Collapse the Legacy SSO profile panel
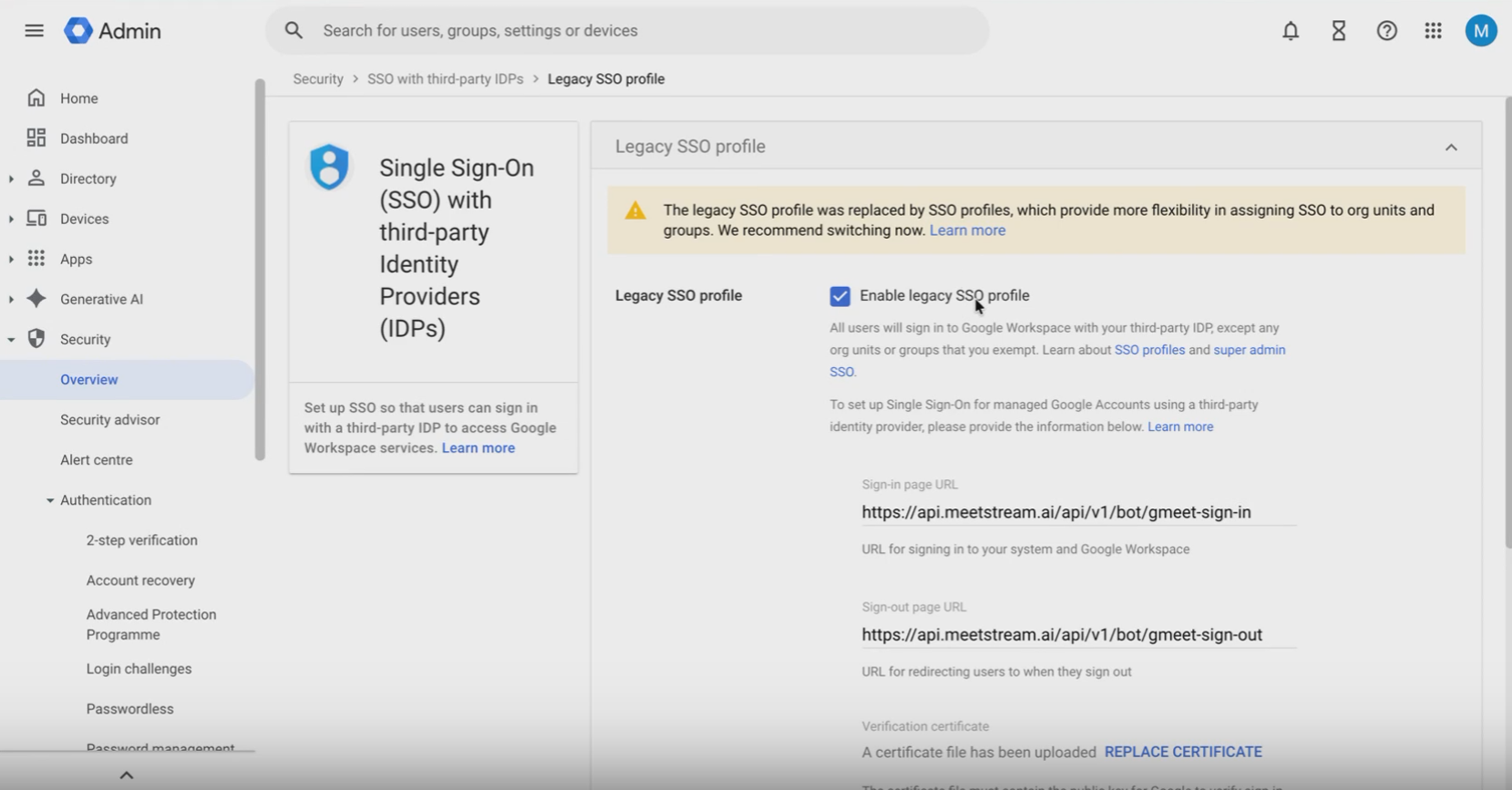The height and width of the screenshot is (790, 1512). pyautogui.click(x=1451, y=147)
